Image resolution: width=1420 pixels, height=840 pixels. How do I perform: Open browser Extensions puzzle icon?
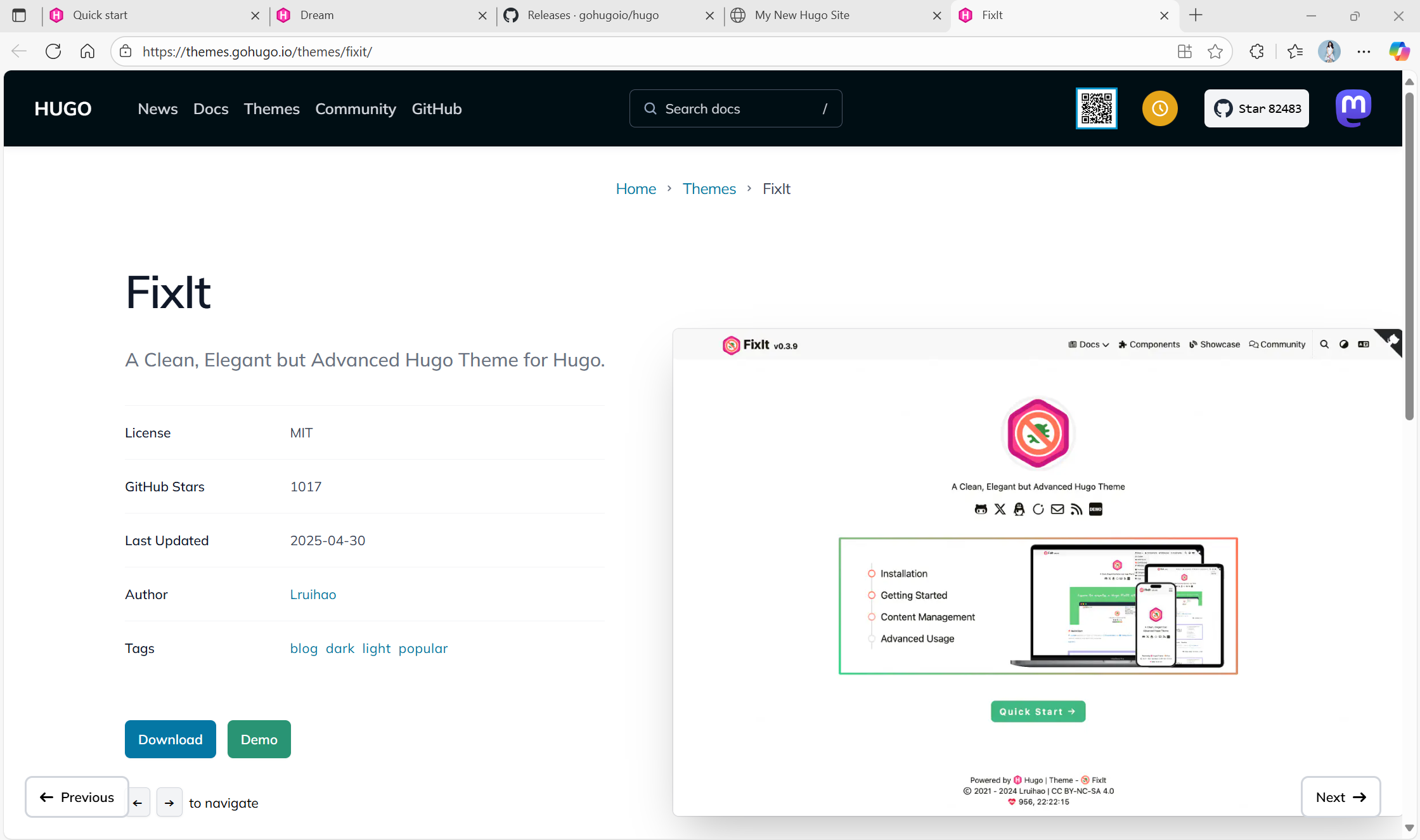point(1256,51)
